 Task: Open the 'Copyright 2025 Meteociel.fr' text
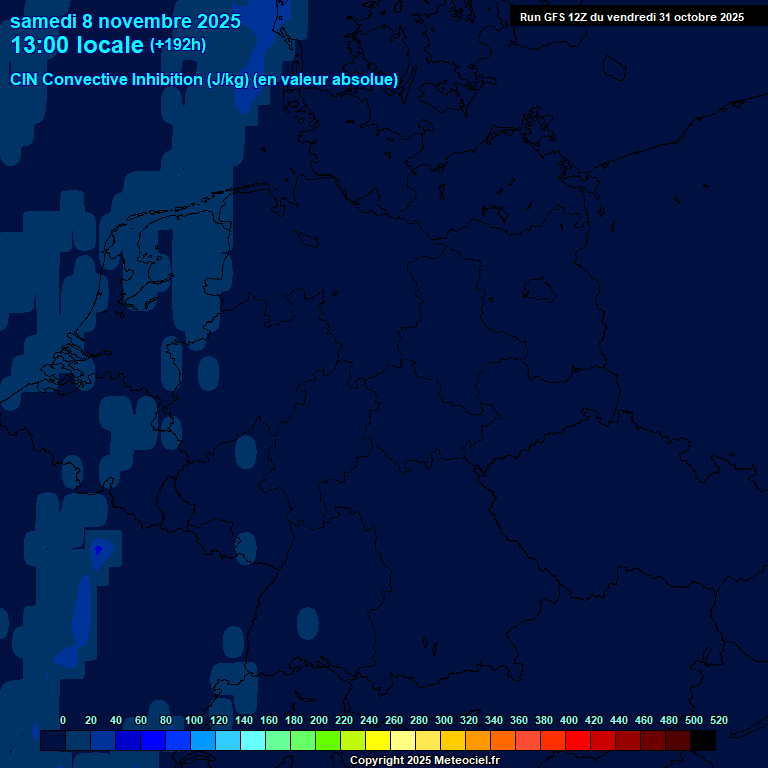tap(425, 760)
